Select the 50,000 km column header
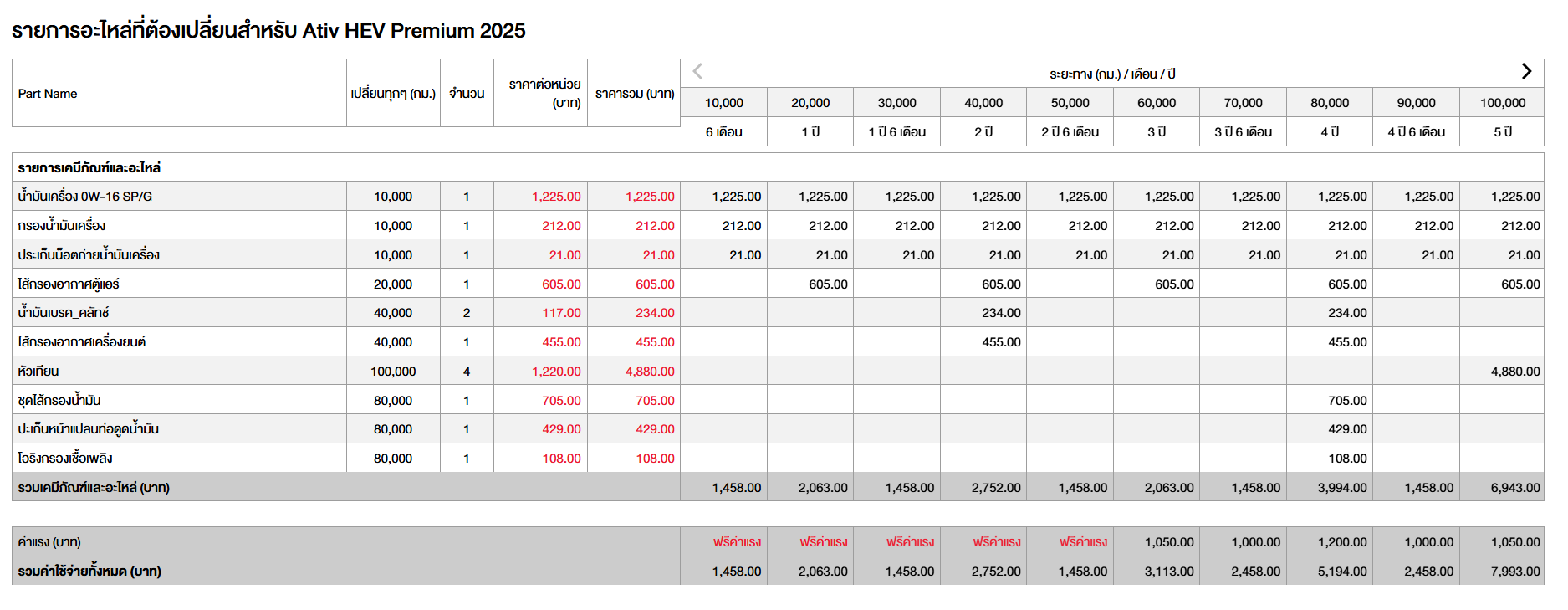 pyautogui.click(x=1070, y=103)
